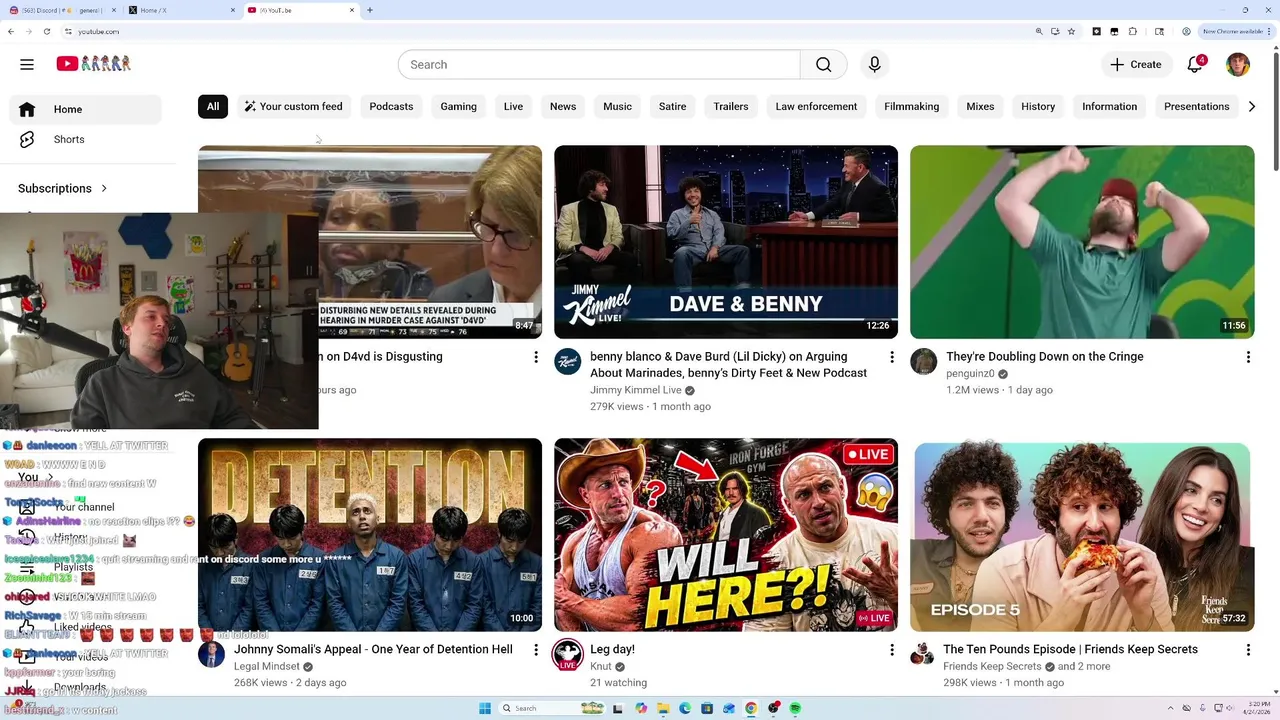Select the Music chip

coord(617,106)
